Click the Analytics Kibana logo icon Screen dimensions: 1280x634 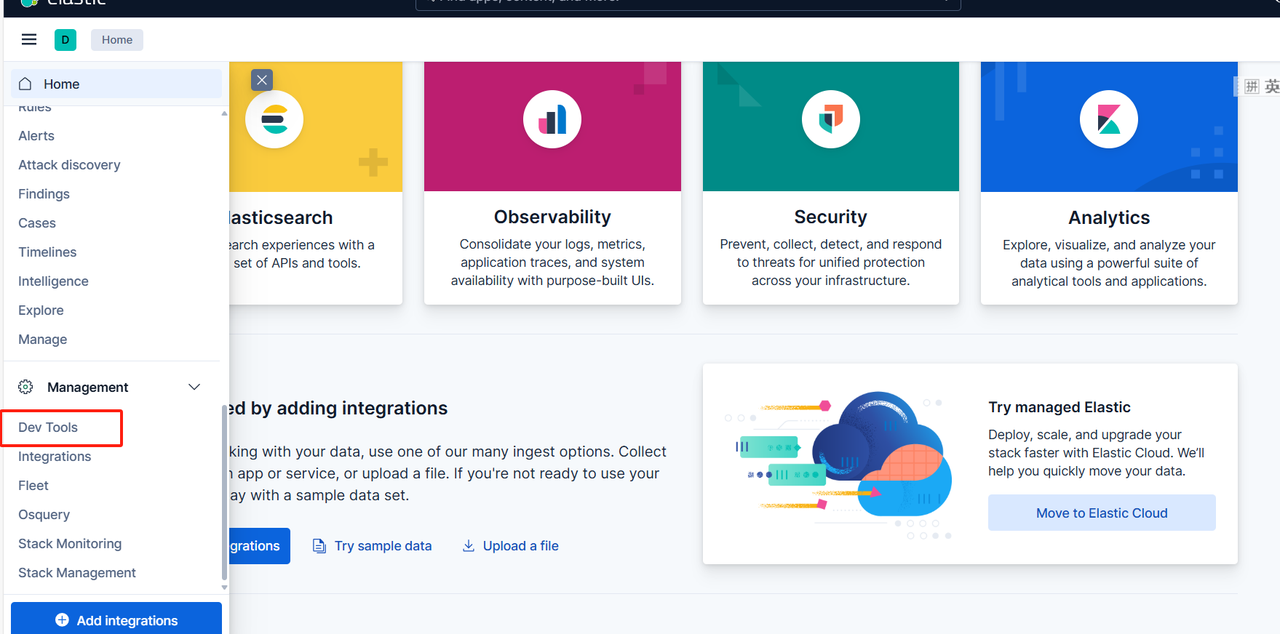1109,119
